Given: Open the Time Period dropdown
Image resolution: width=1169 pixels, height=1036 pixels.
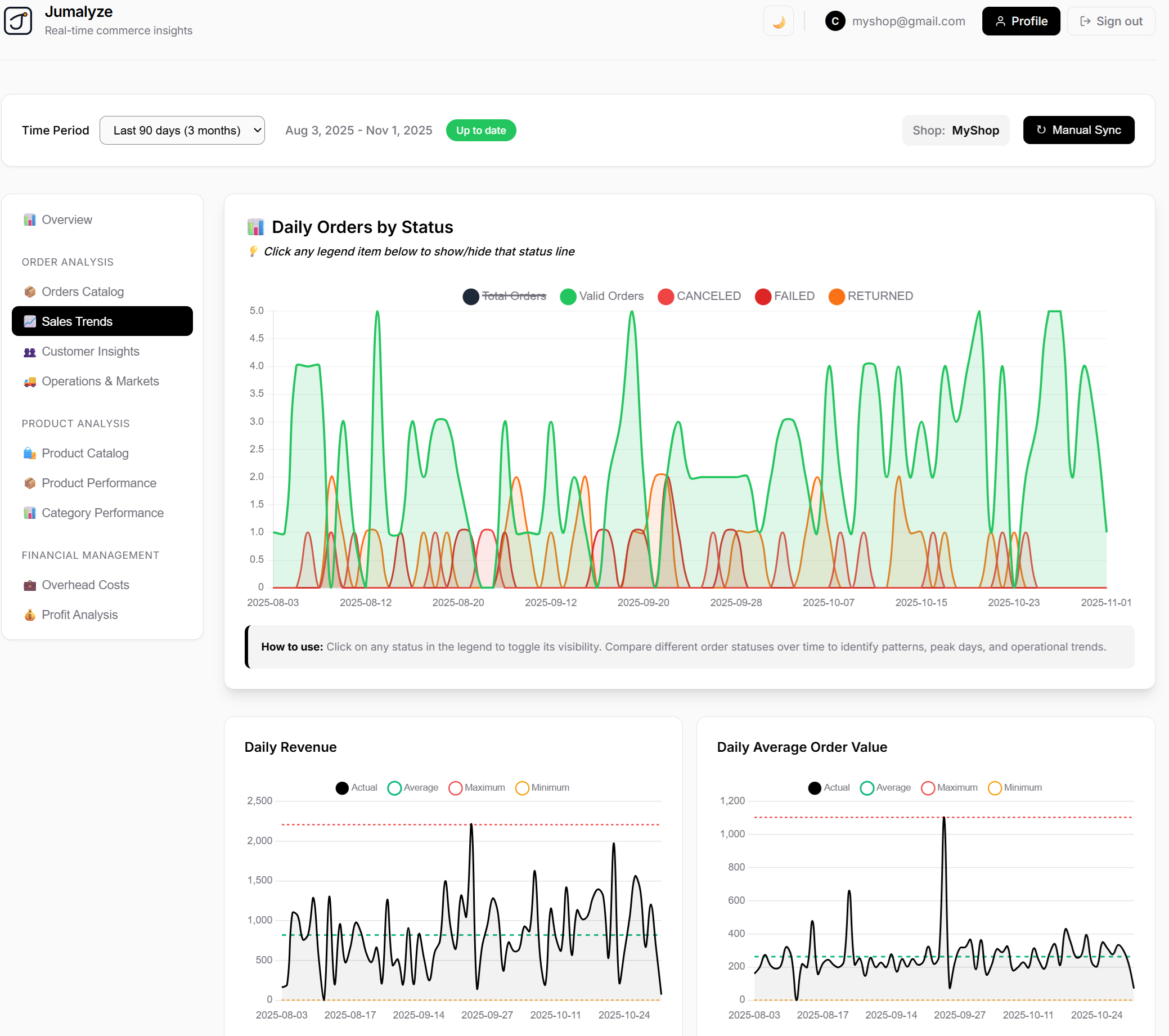Looking at the screenshot, I should coord(182,130).
